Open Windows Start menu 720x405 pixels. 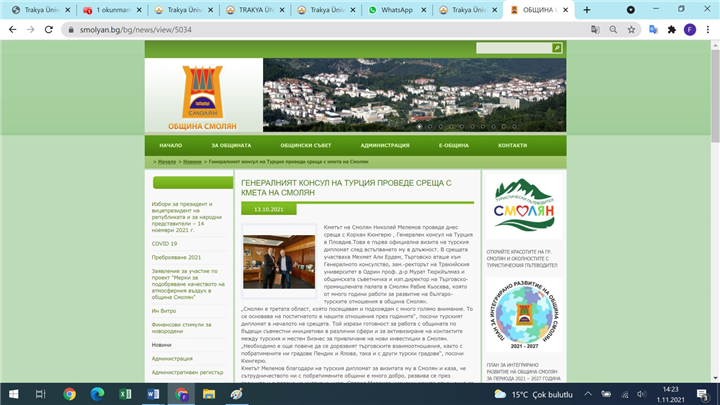(13, 394)
